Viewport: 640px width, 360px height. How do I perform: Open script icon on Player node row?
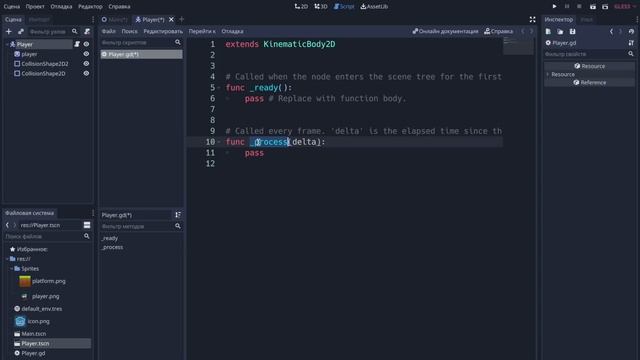(77, 44)
